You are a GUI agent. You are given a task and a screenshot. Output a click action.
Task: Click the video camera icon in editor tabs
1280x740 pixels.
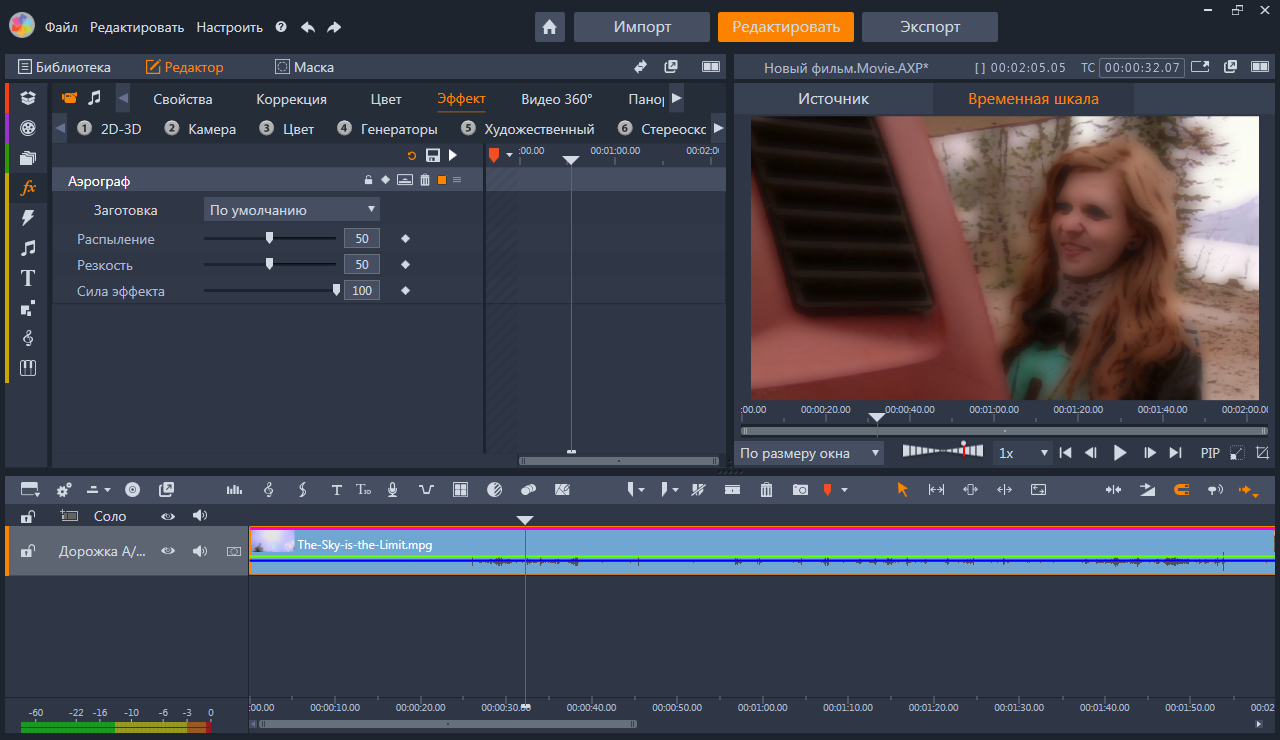69,98
